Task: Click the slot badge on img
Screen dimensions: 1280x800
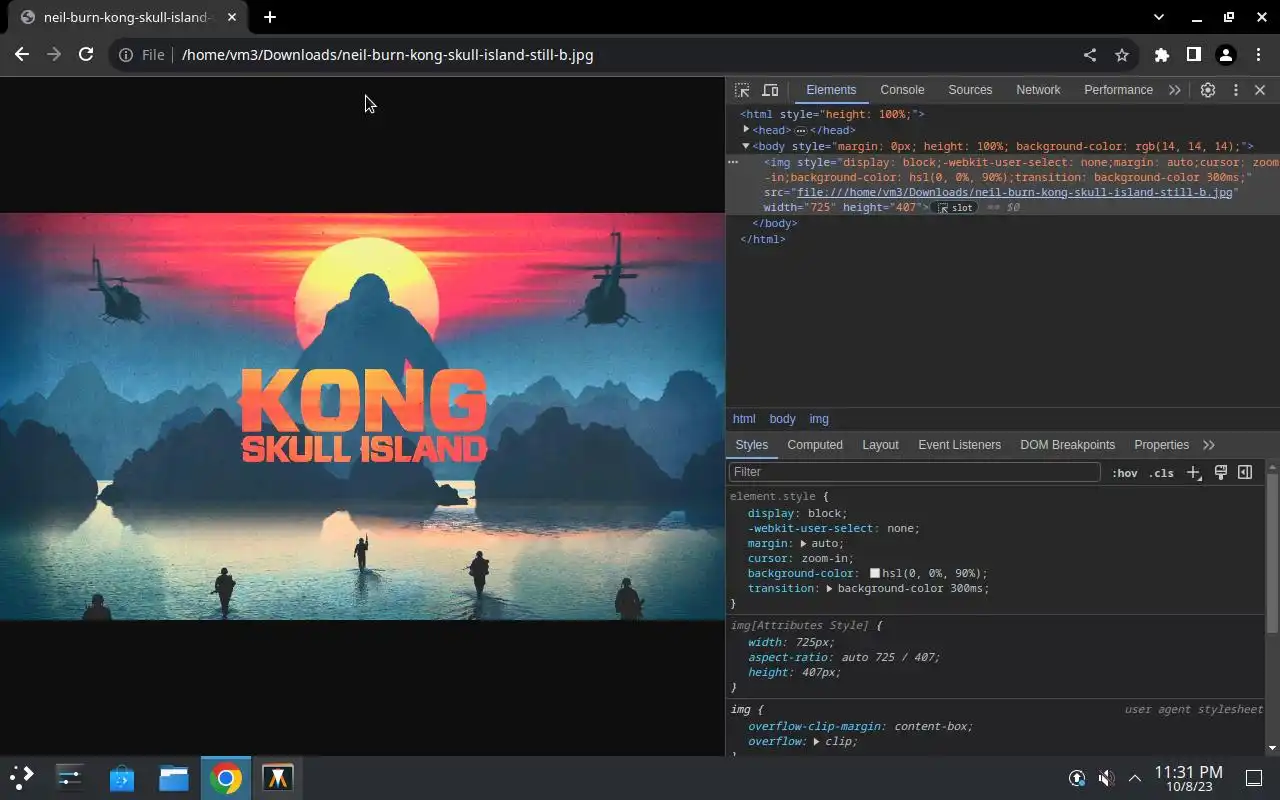Action: [x=955, y=208]
